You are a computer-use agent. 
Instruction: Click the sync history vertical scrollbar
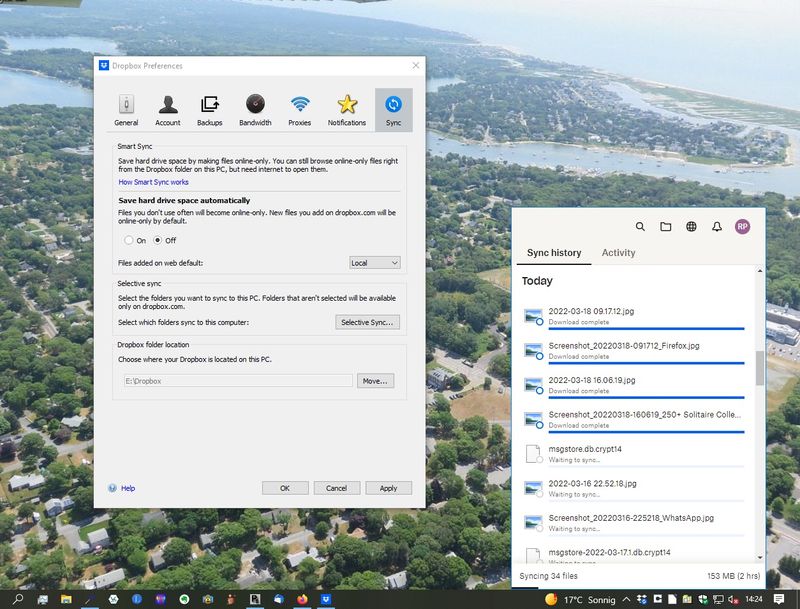(x=760, y=368)
